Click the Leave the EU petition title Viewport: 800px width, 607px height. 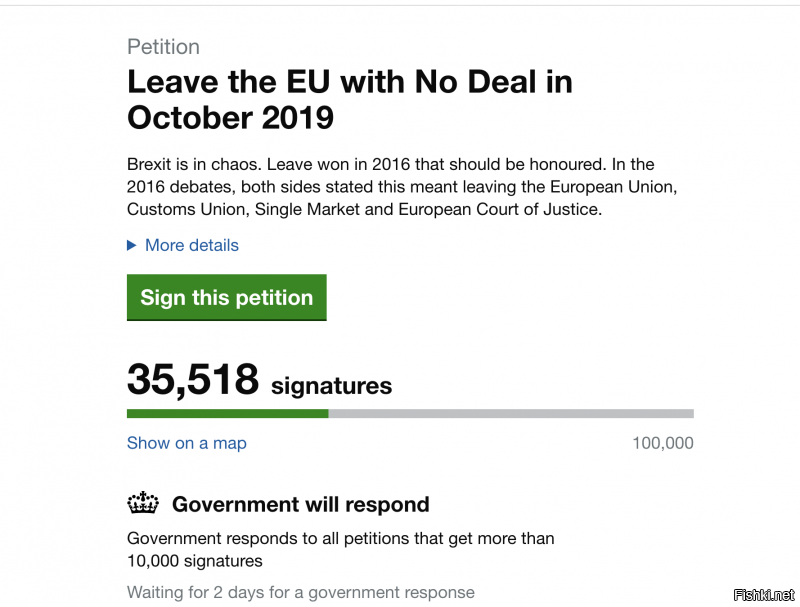[x=350, y=99]
